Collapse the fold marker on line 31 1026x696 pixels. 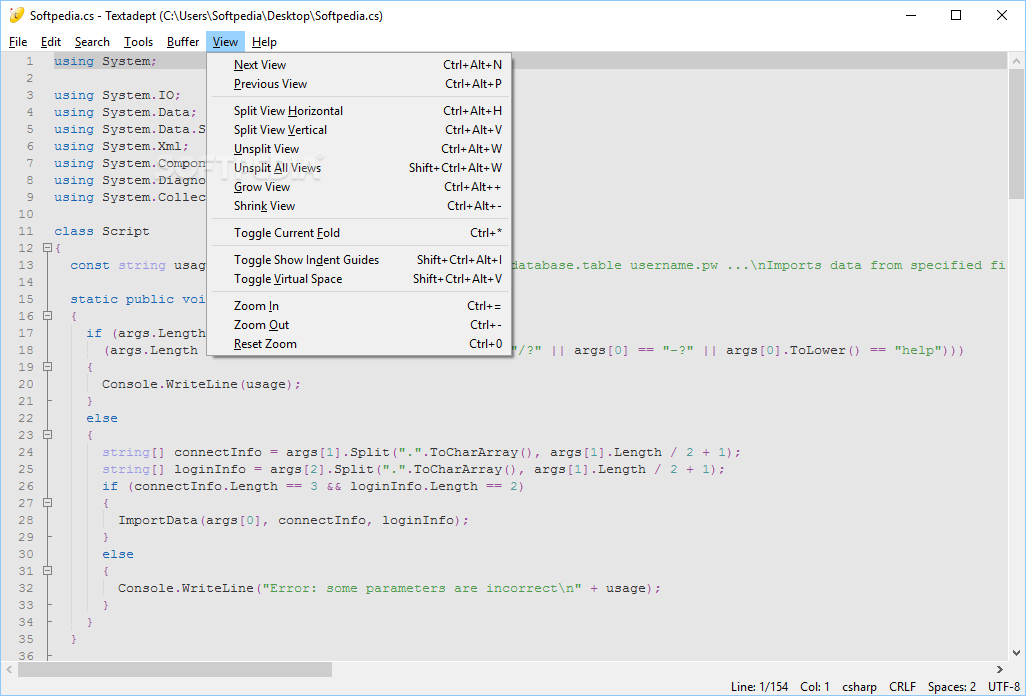point(47,571)
